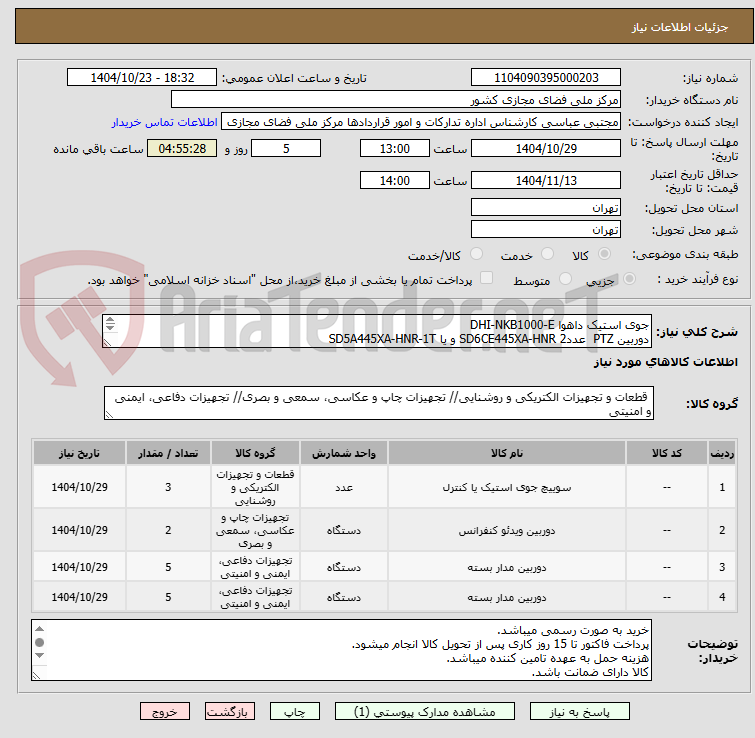Click the توضیحات خریدار notes text area
This screenshot has height=738, width=755.
tap(341, 650)
